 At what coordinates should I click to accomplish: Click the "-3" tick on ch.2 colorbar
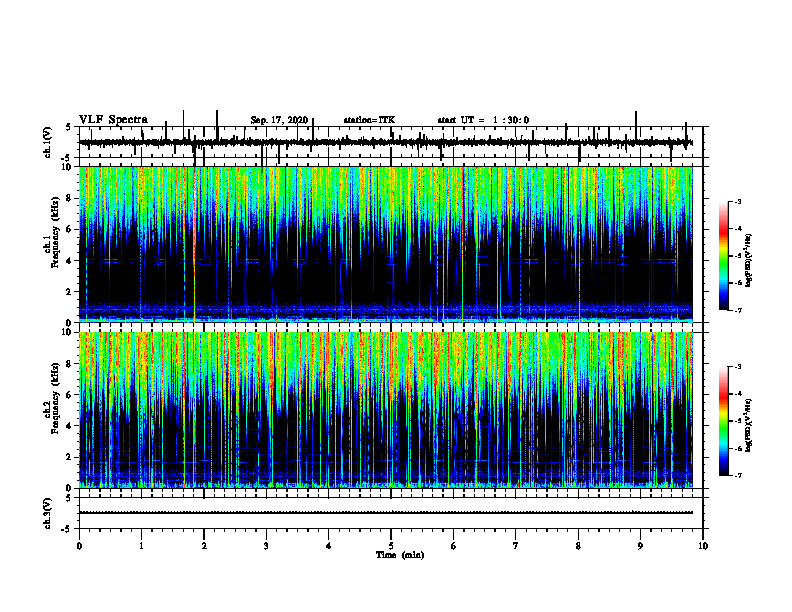coord(738,367)
